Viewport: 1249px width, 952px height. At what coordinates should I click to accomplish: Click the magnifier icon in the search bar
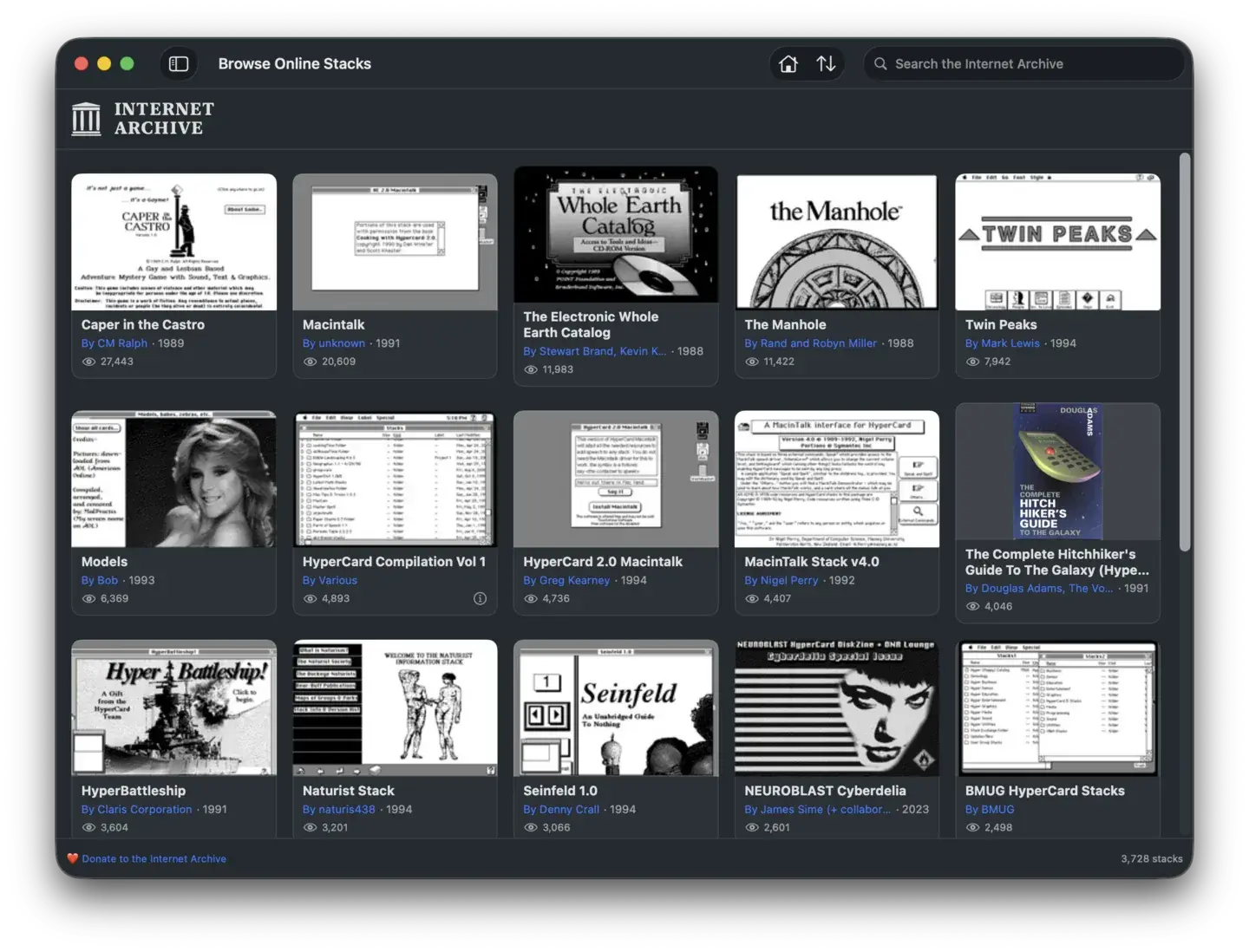click(880, 64)
